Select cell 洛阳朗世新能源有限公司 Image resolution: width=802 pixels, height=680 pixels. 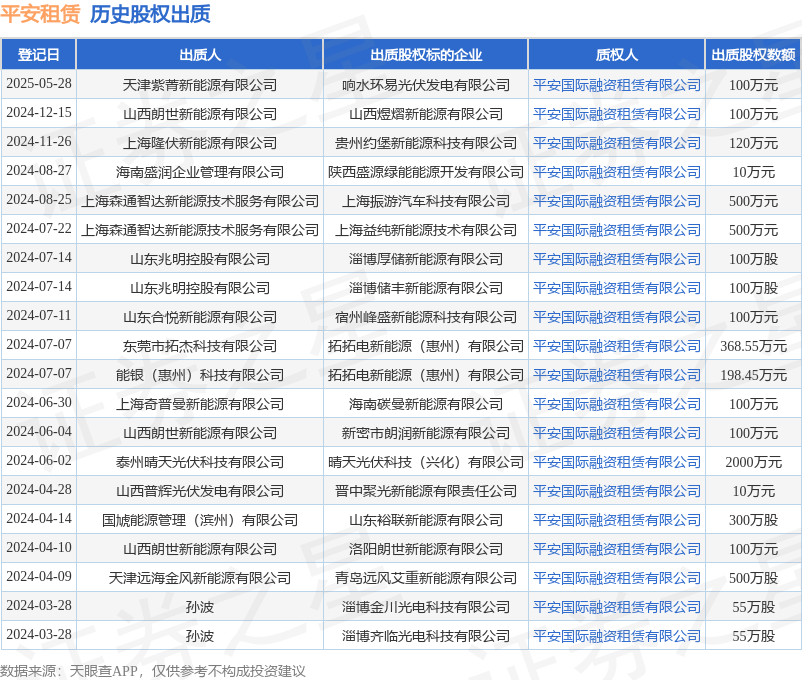426,549
